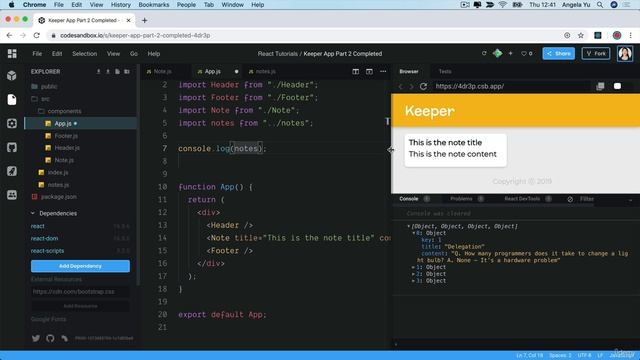Go forward in the preview browser
The height and width of the screenshot is (360, 640).
point(411,87)
